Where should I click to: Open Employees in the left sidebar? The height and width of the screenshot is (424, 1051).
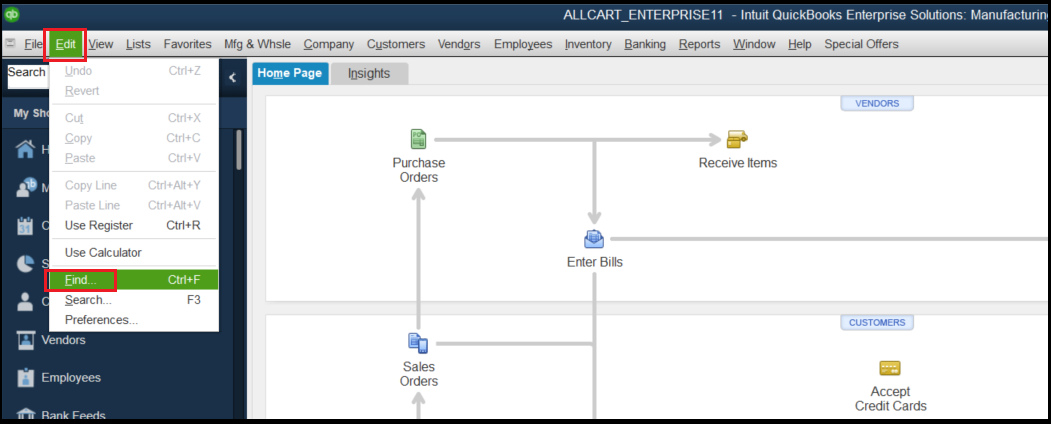70,378
